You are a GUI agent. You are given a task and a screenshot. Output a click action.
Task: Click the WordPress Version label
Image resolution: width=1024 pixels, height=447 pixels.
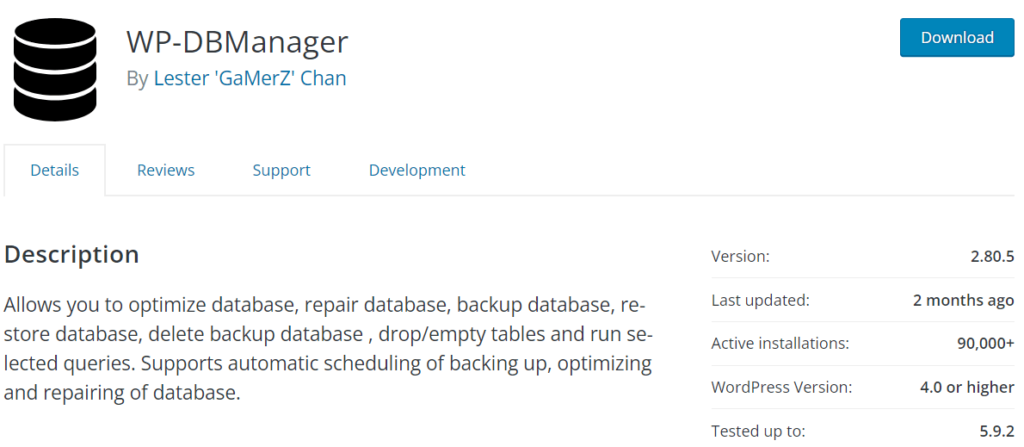(x=781, y=387)
